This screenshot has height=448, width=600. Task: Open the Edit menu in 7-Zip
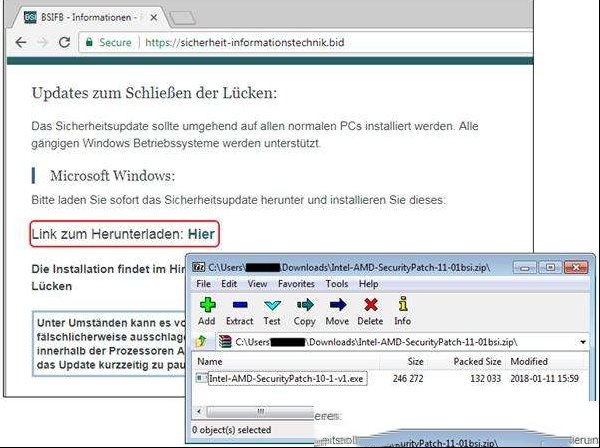(x=229, y=284)
